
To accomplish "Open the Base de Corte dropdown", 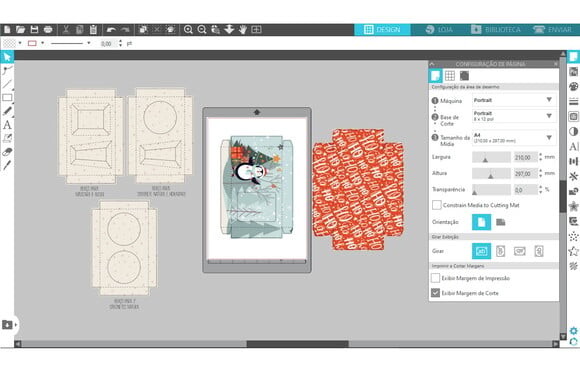I will tap(514, 116).
